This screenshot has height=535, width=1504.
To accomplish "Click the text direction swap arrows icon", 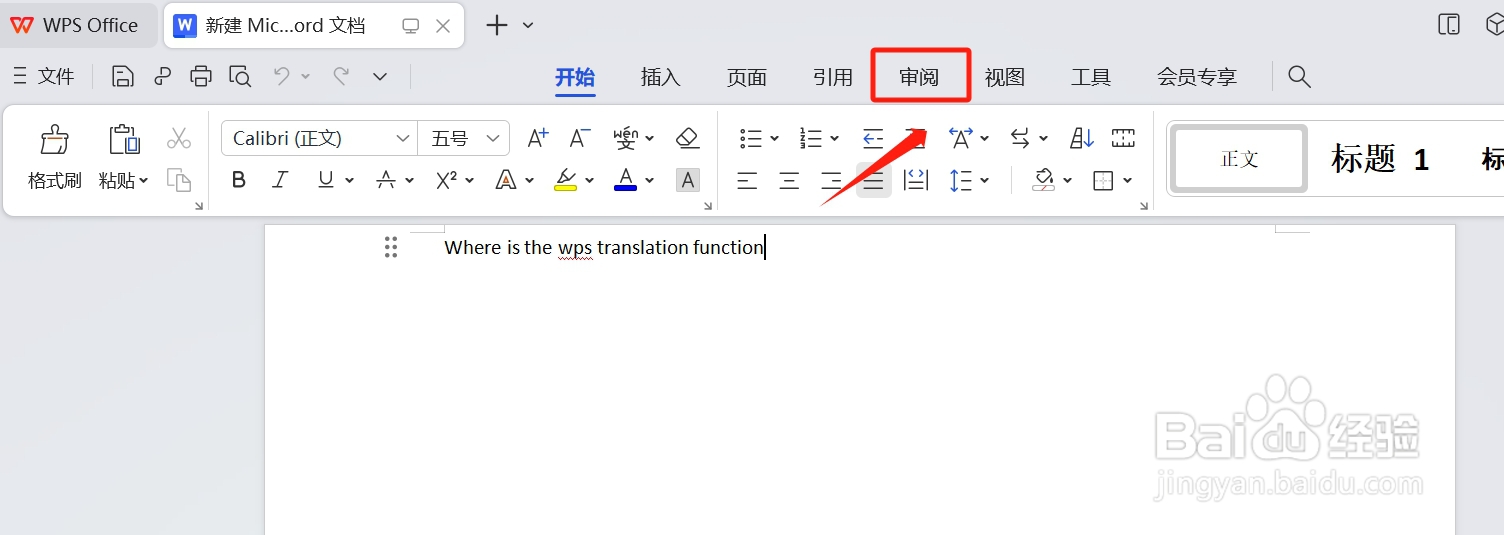I will tap(1020, 138).
